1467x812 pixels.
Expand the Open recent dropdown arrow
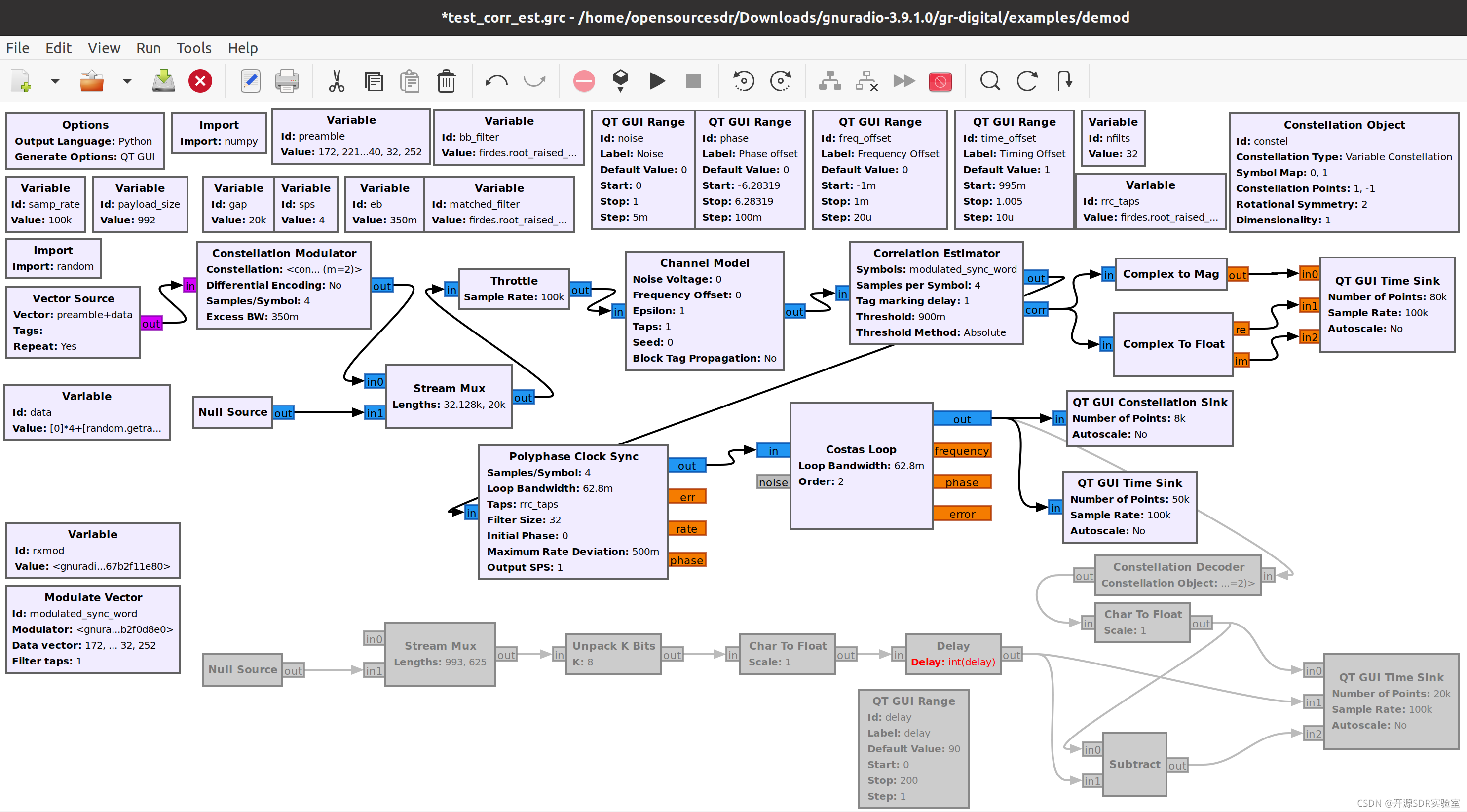coord(127,81)
